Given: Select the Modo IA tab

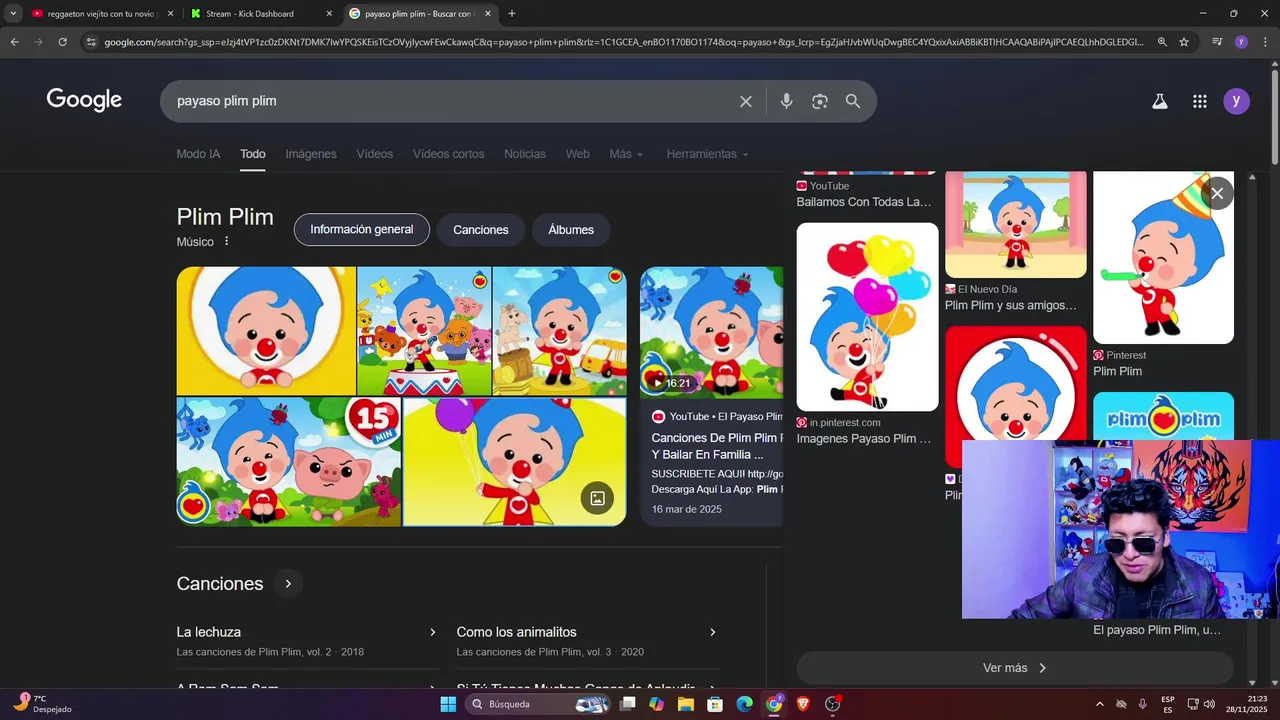Looking at the screenshot, I should [198, 154].
